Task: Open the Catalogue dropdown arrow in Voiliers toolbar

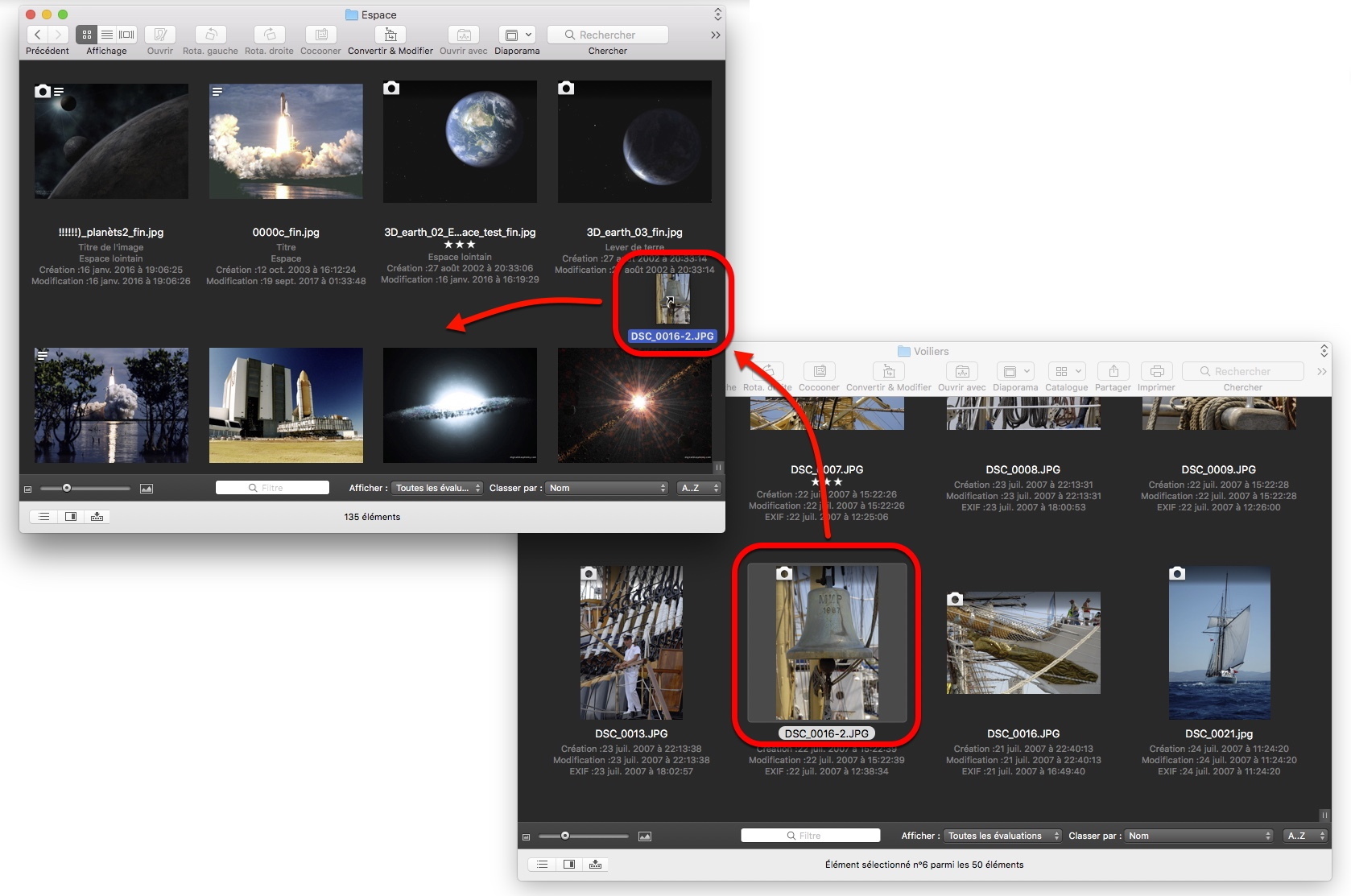Action: coord(1079,371)
